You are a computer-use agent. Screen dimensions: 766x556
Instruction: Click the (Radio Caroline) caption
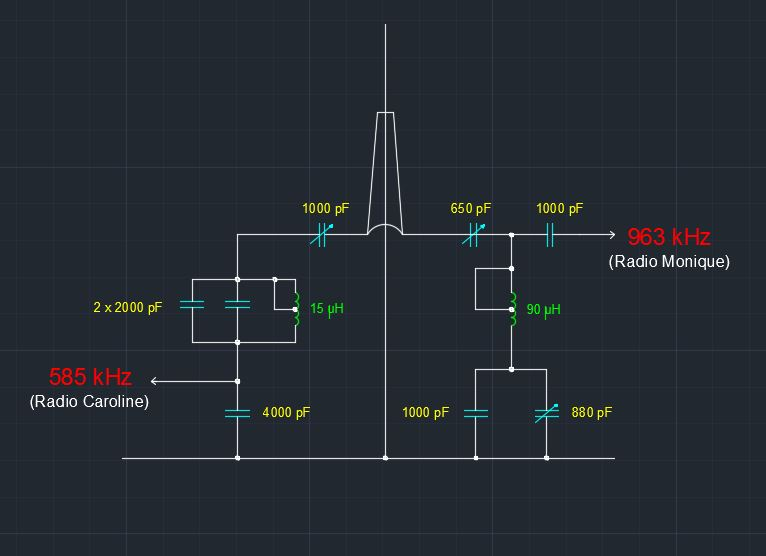[89, 402]
